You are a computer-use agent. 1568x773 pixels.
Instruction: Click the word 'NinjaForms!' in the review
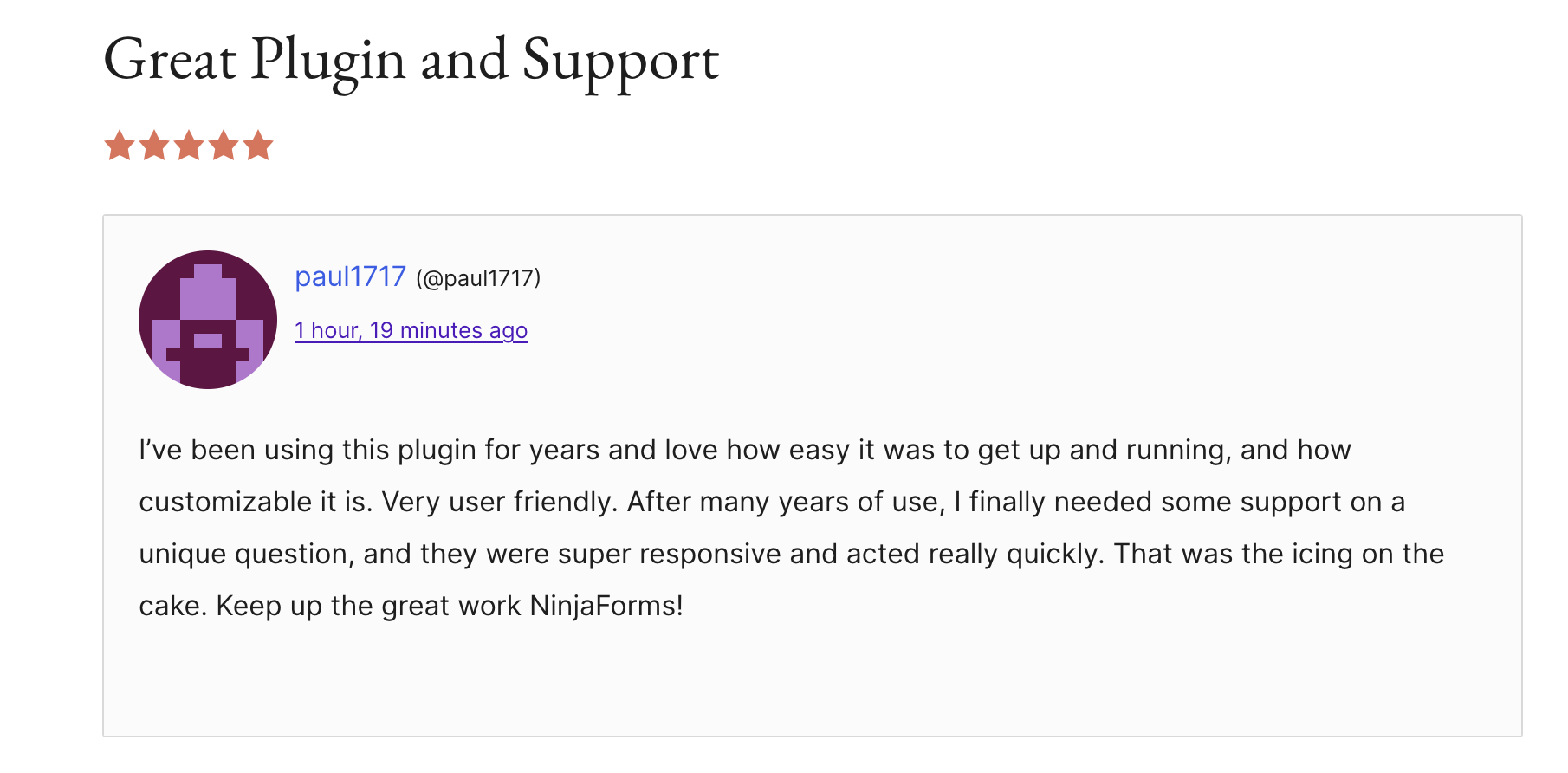(606, 606)
